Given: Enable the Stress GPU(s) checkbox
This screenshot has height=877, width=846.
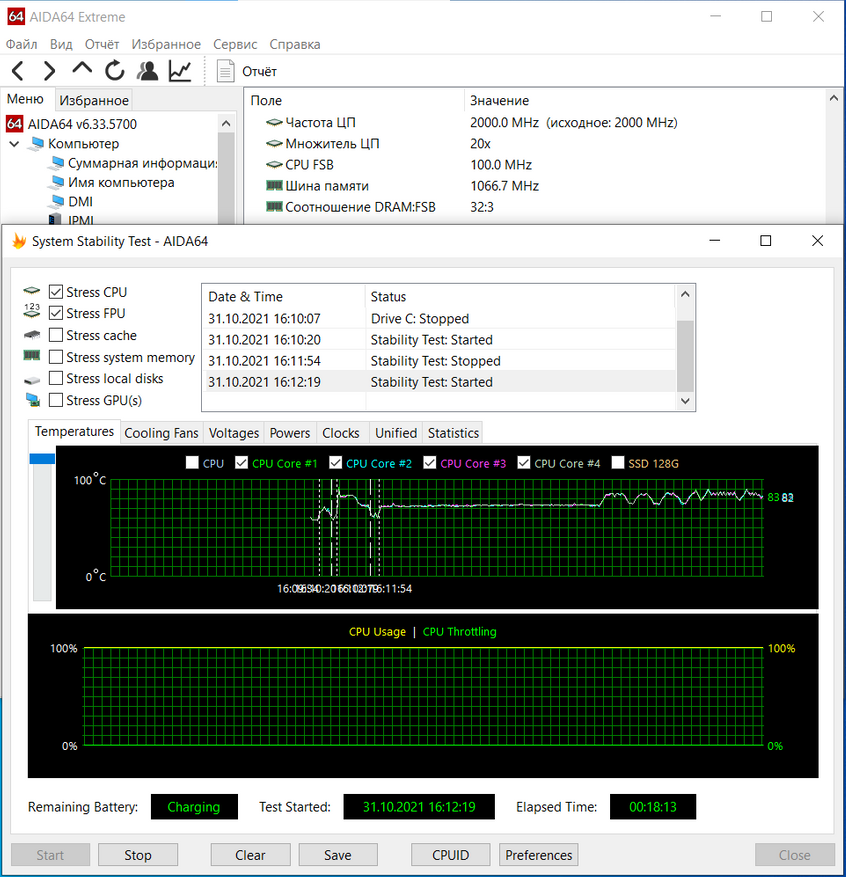Looking at the screenshot, I should (55, 400).
